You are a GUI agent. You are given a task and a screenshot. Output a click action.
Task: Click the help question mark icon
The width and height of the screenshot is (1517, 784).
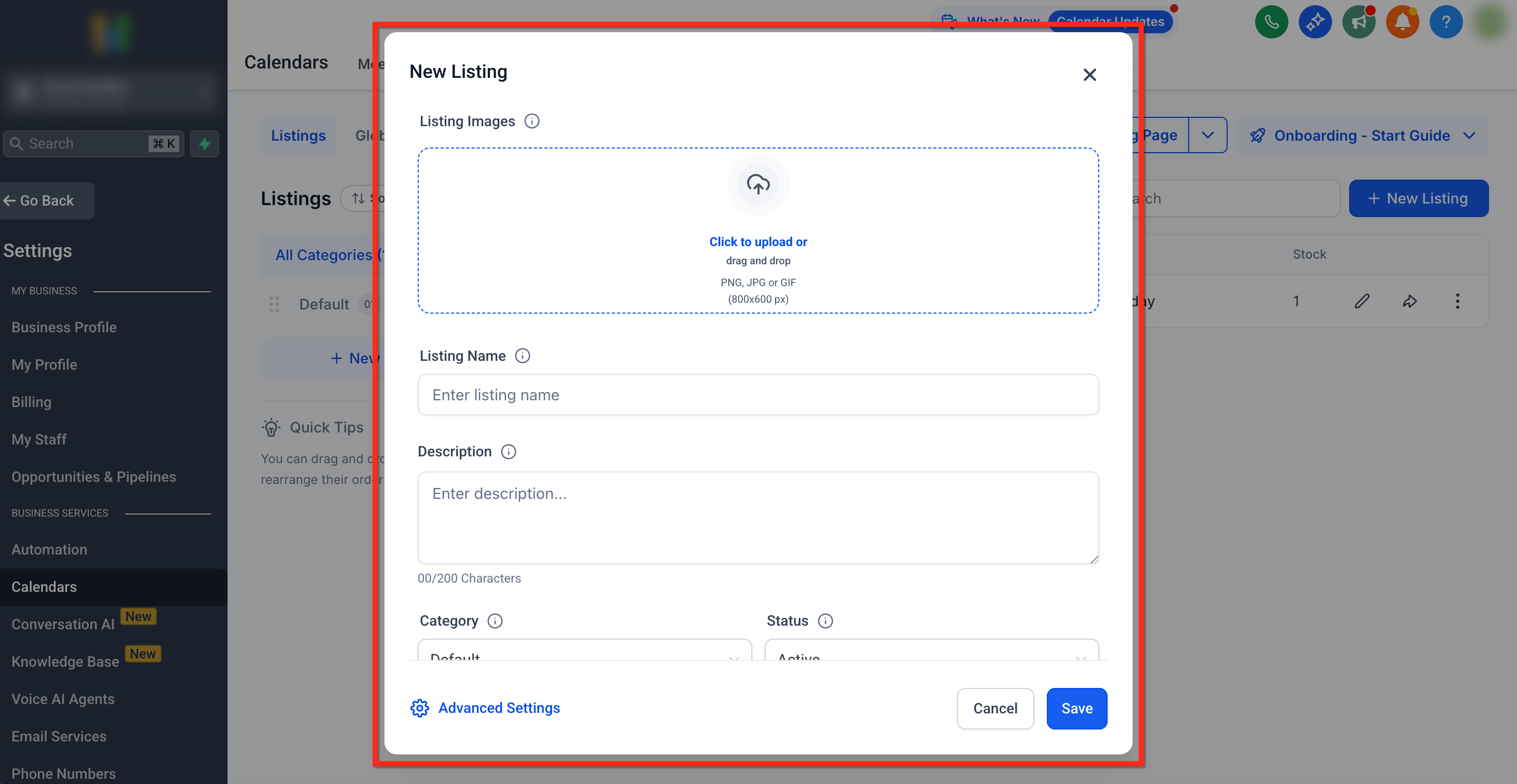1446,22
